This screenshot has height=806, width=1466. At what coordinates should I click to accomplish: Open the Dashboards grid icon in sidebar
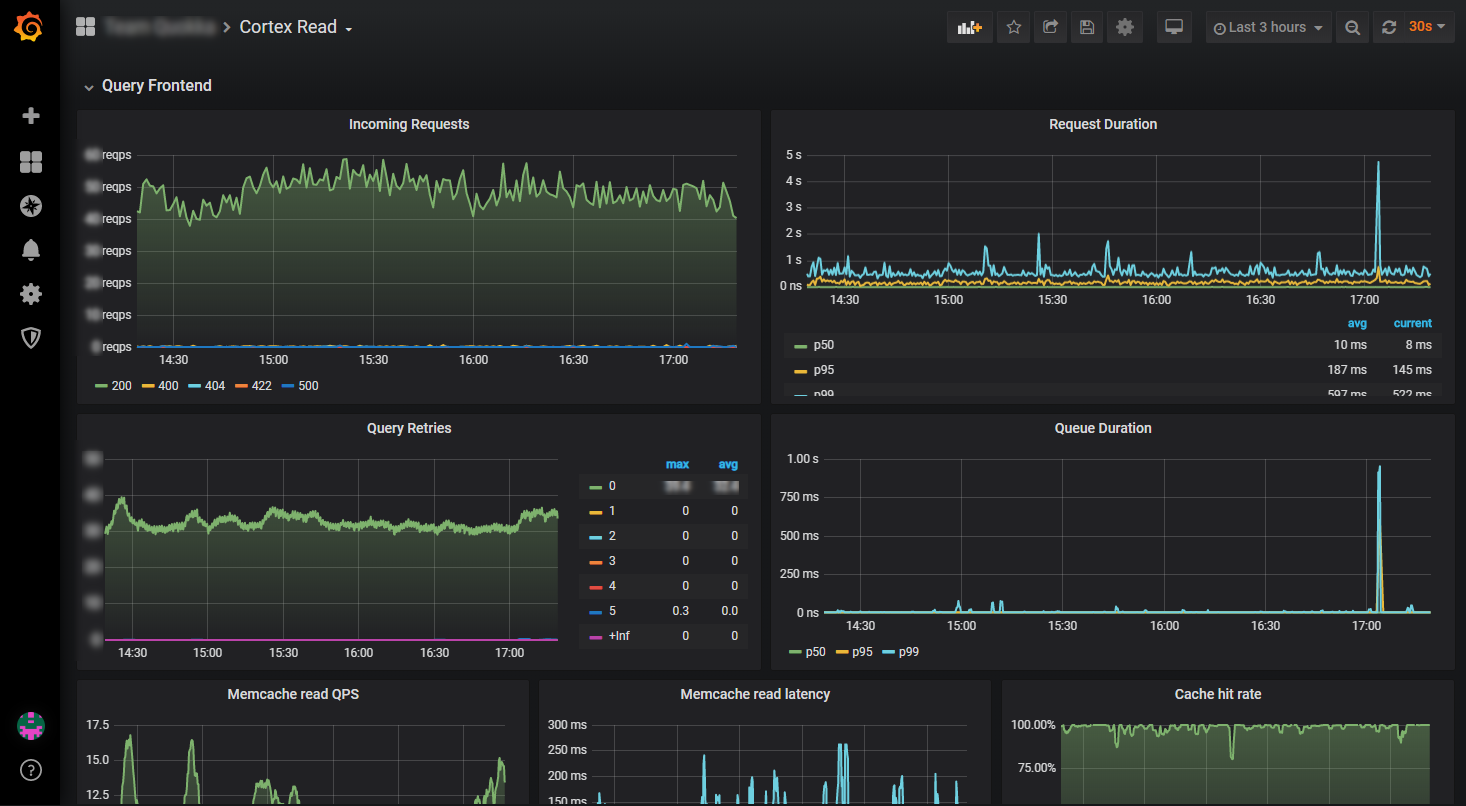pos(31,162)
